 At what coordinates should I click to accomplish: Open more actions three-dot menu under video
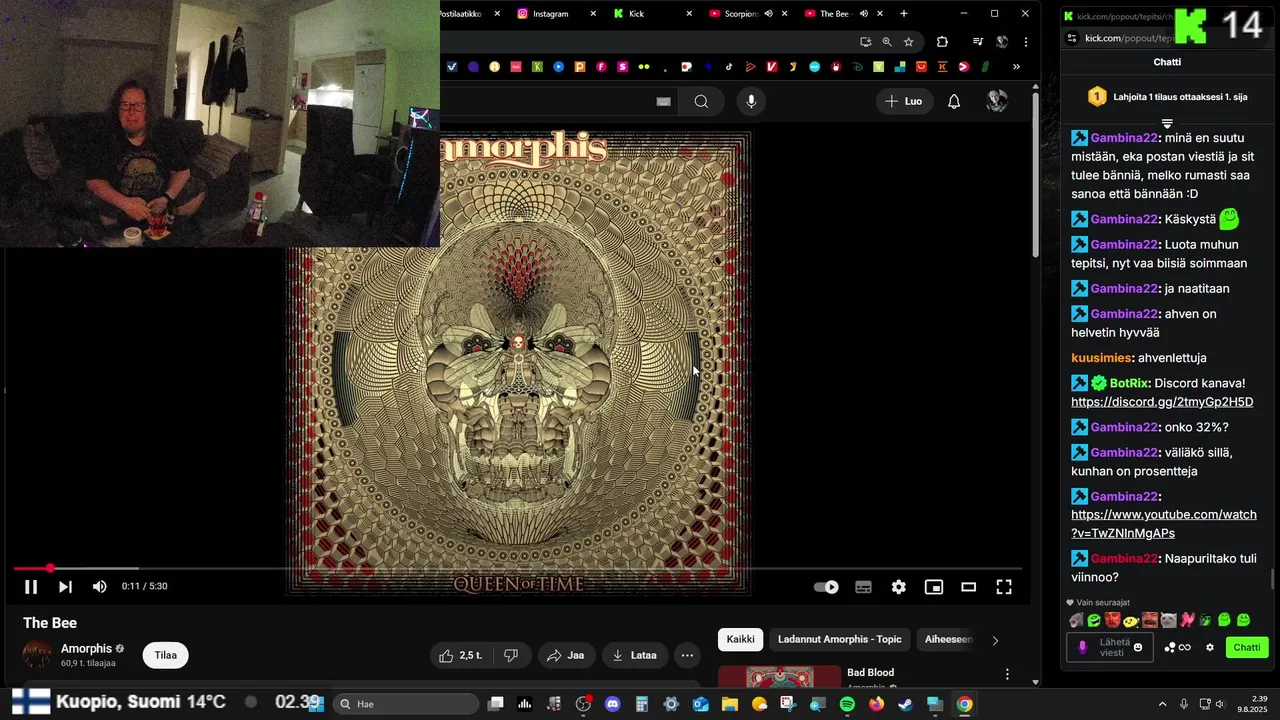(687, 655)
